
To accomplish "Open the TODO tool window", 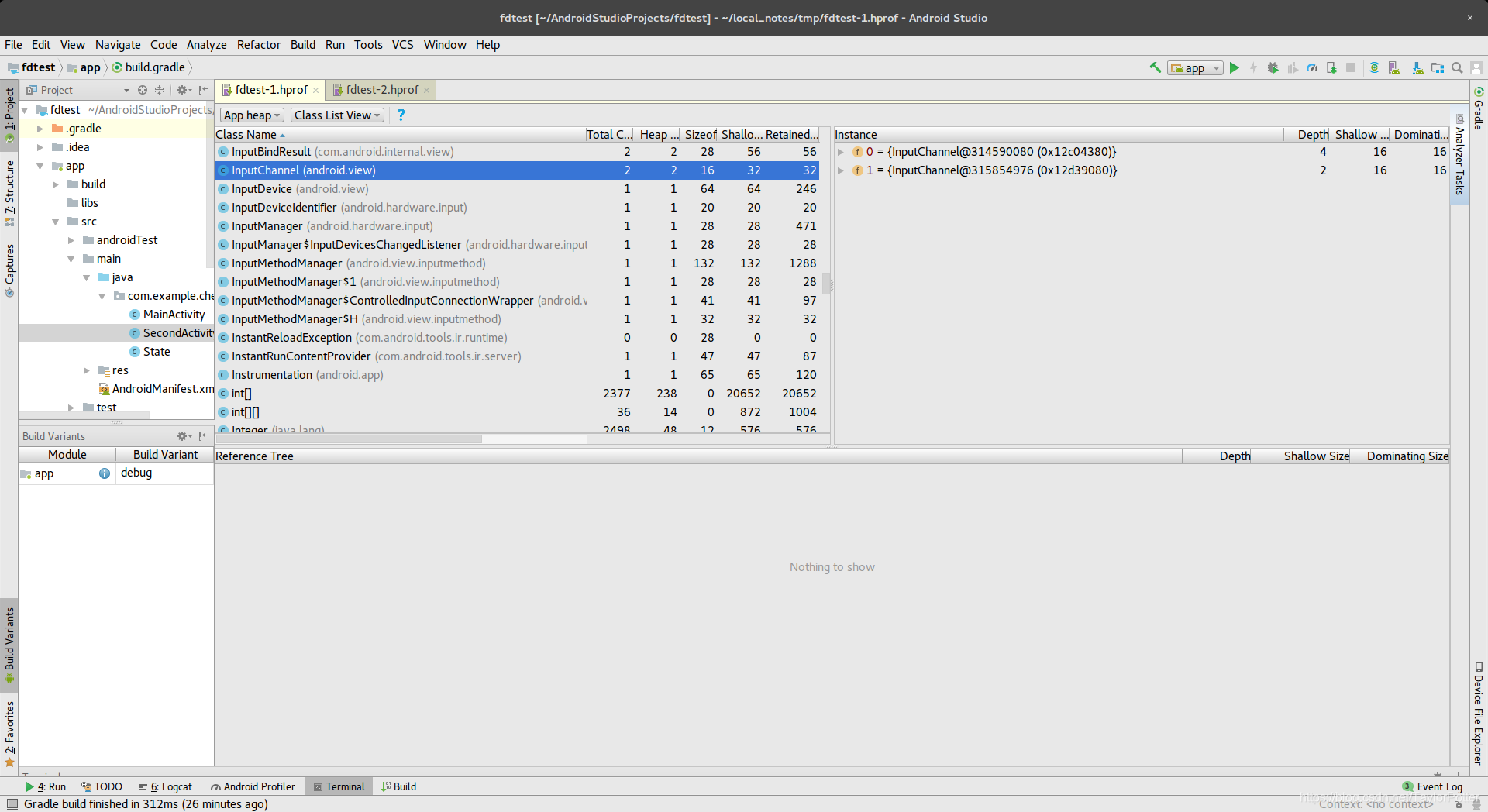I will tap(102, 786).
